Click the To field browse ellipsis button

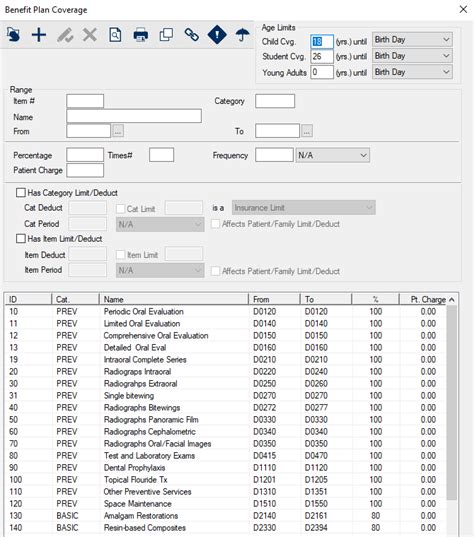point(307,131)
